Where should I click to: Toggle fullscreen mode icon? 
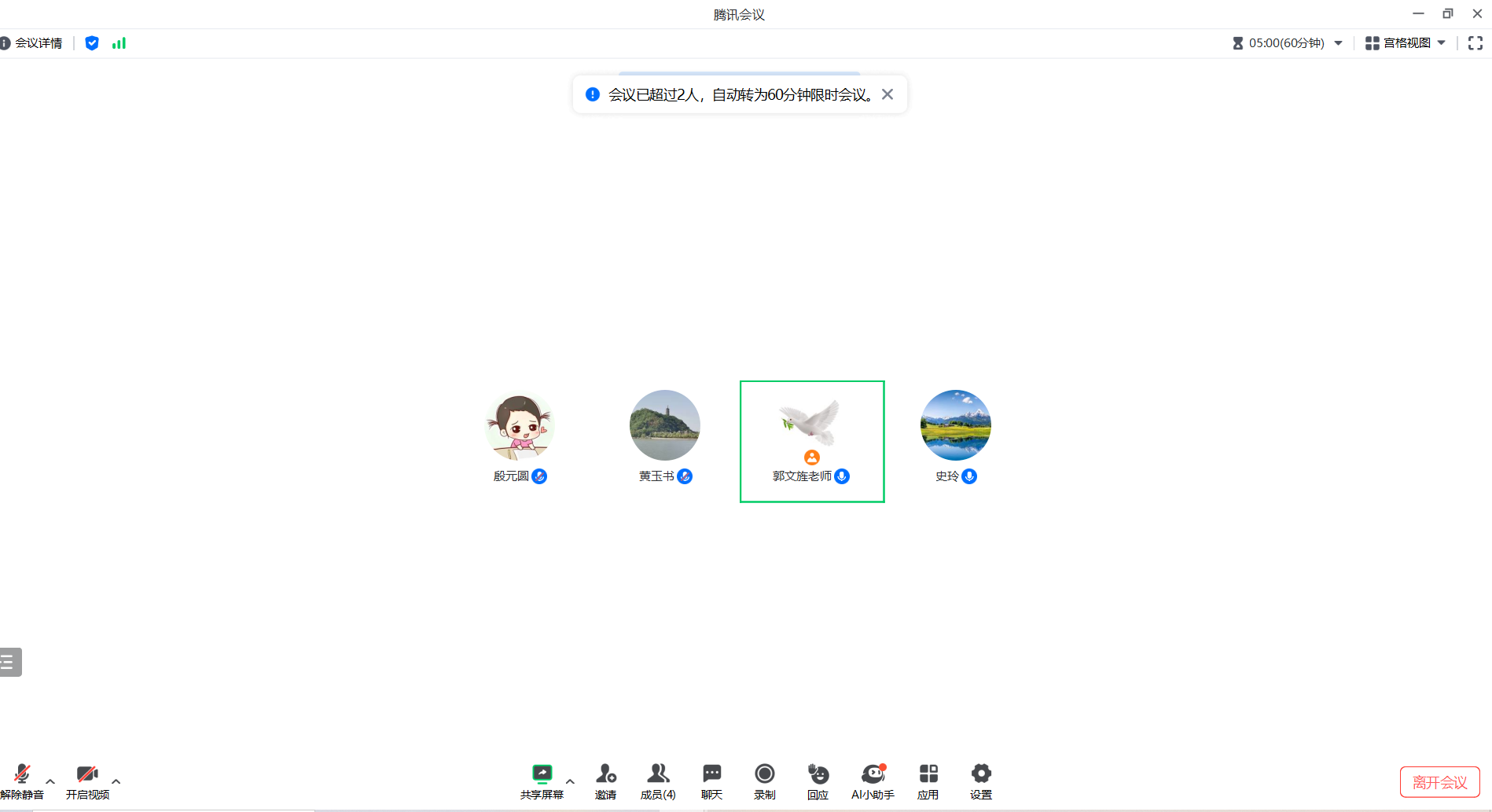coord(1475,43)
